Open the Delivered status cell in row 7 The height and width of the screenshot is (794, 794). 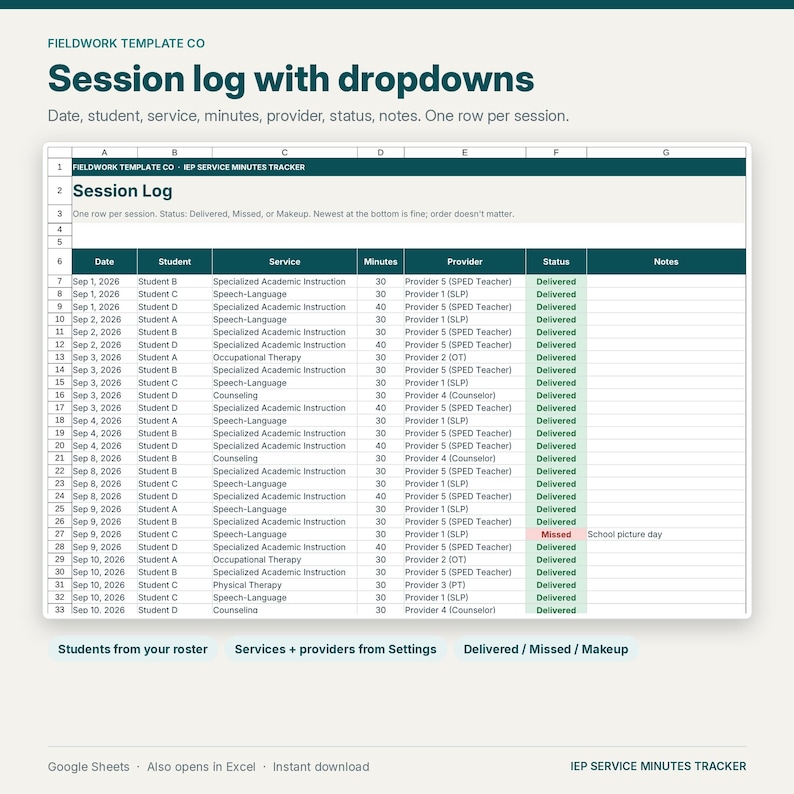[556, 282]
